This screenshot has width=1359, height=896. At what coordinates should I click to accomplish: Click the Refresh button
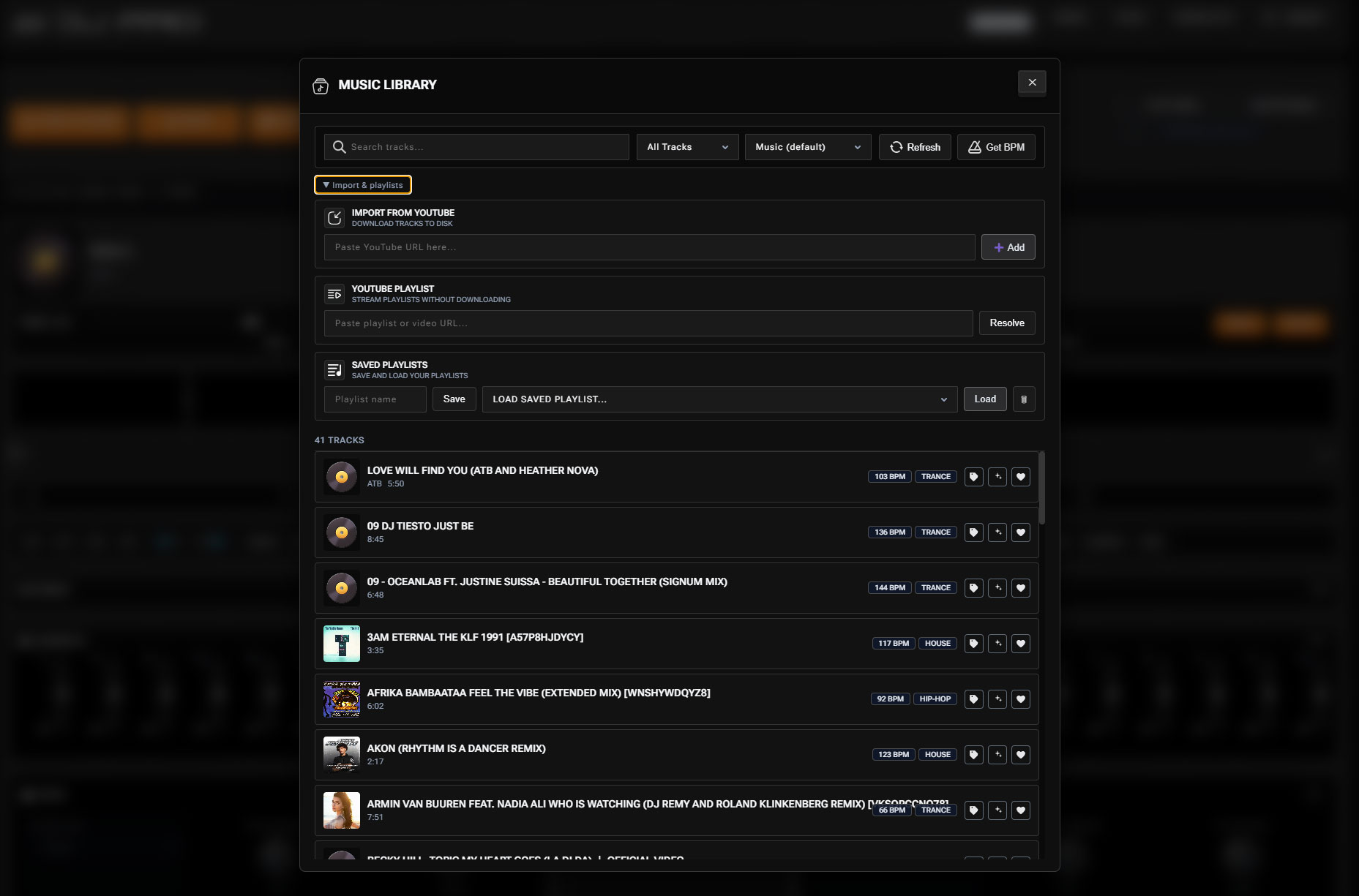point(915,147)
